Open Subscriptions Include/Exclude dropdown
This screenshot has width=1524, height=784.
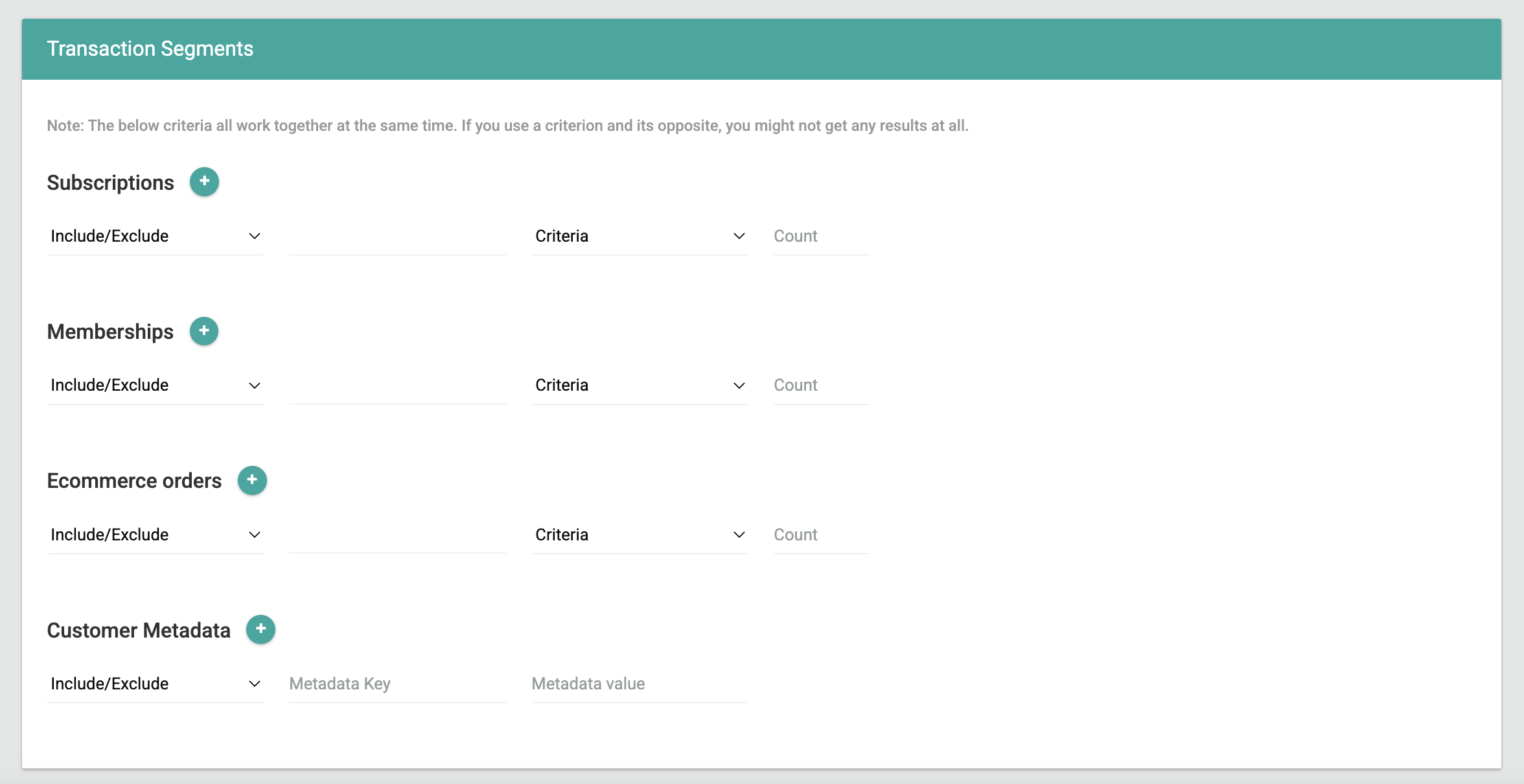coord(155,236)
